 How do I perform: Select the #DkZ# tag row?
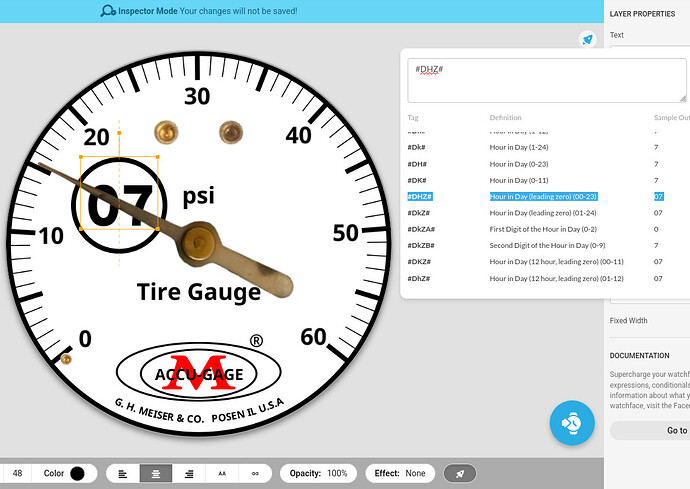tap(418, 212)
